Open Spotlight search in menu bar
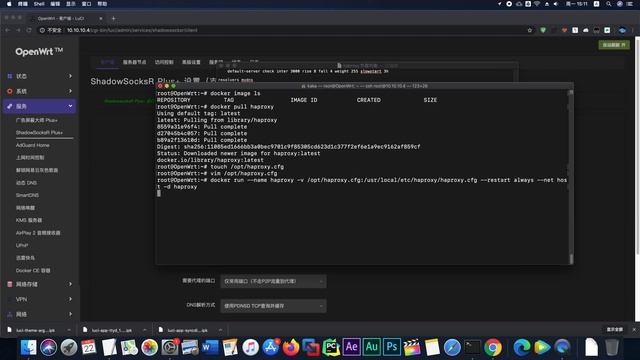 609,4
